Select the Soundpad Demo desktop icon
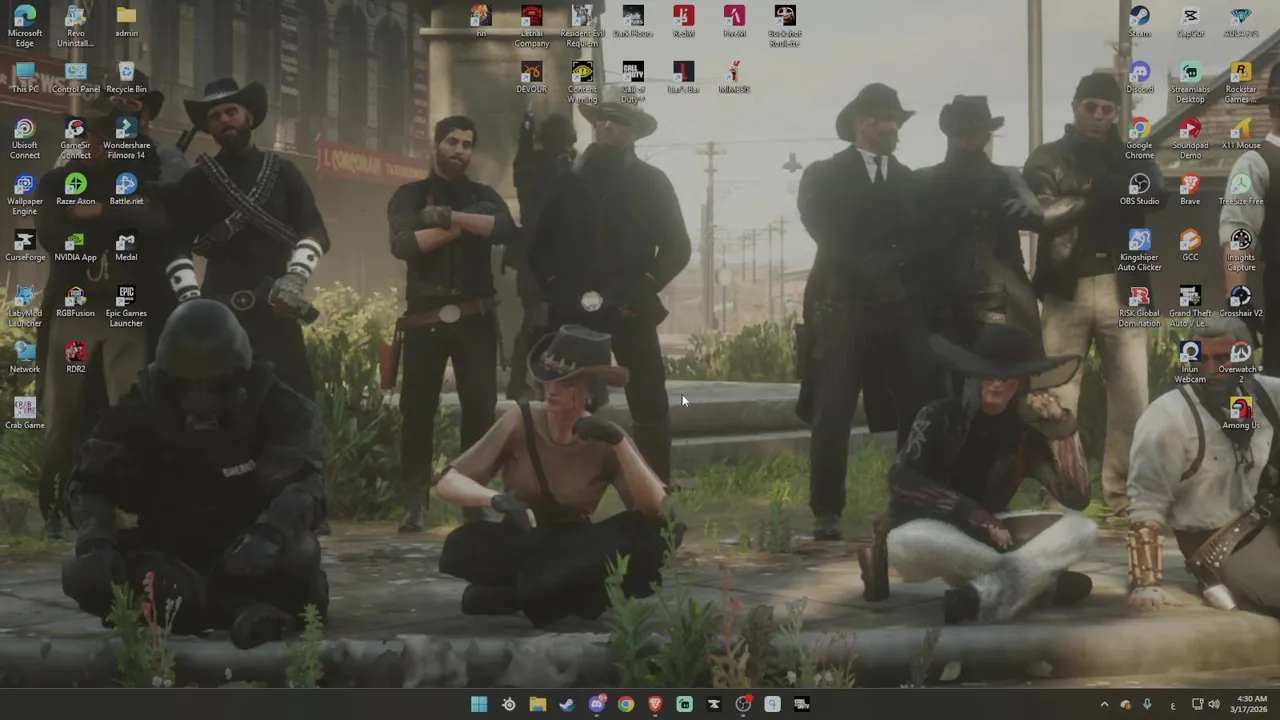Screen dimensions: 1280x720 1190,138
